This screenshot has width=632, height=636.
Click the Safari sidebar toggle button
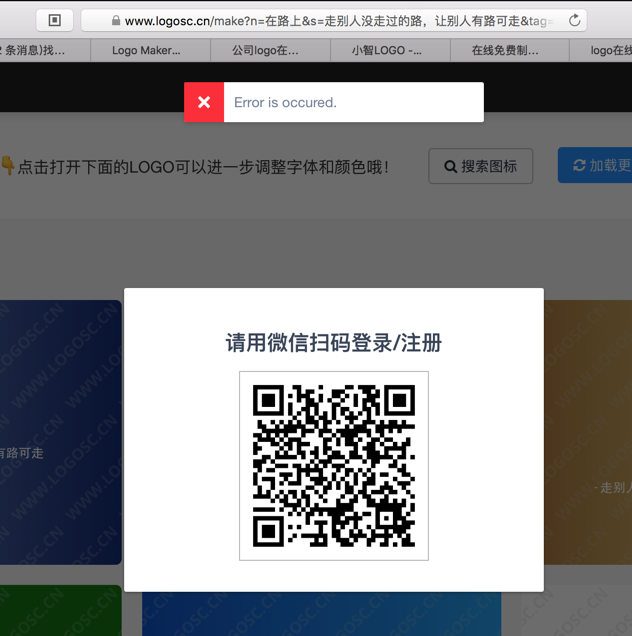pos(54,20)
